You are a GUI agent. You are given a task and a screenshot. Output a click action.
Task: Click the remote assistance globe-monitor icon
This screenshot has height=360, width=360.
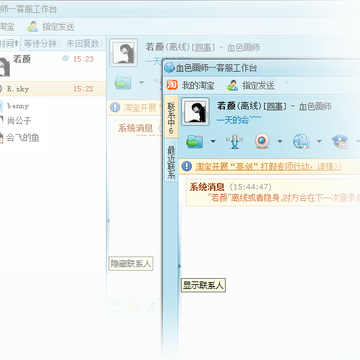click(301, 141)
